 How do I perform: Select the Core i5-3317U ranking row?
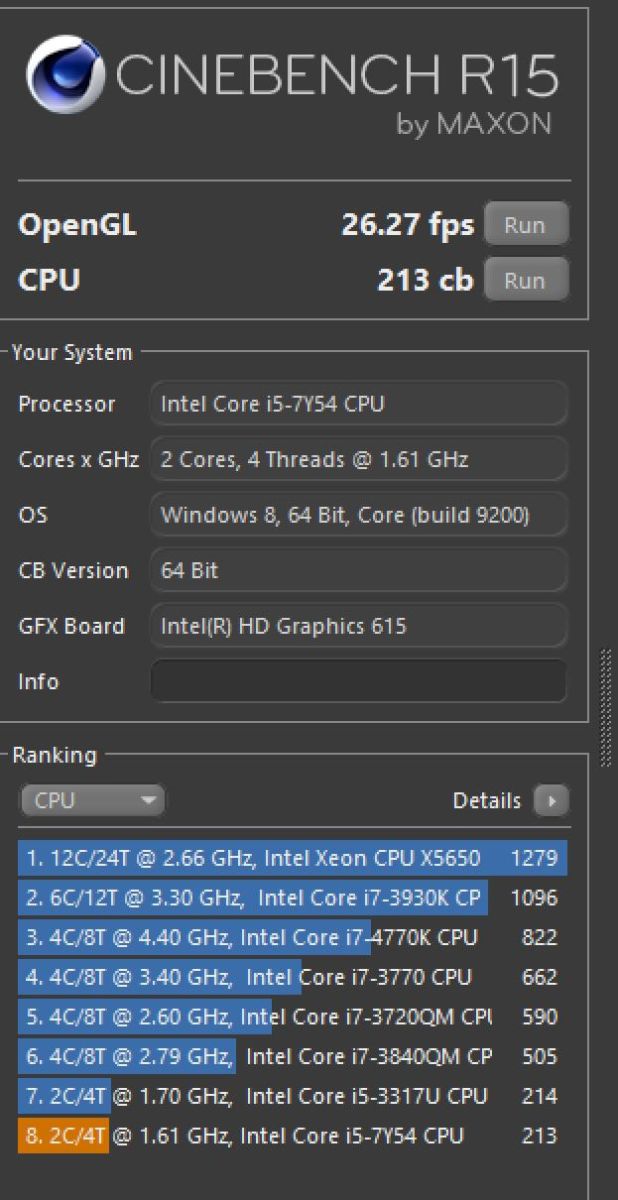click(x=292, y=1096)
